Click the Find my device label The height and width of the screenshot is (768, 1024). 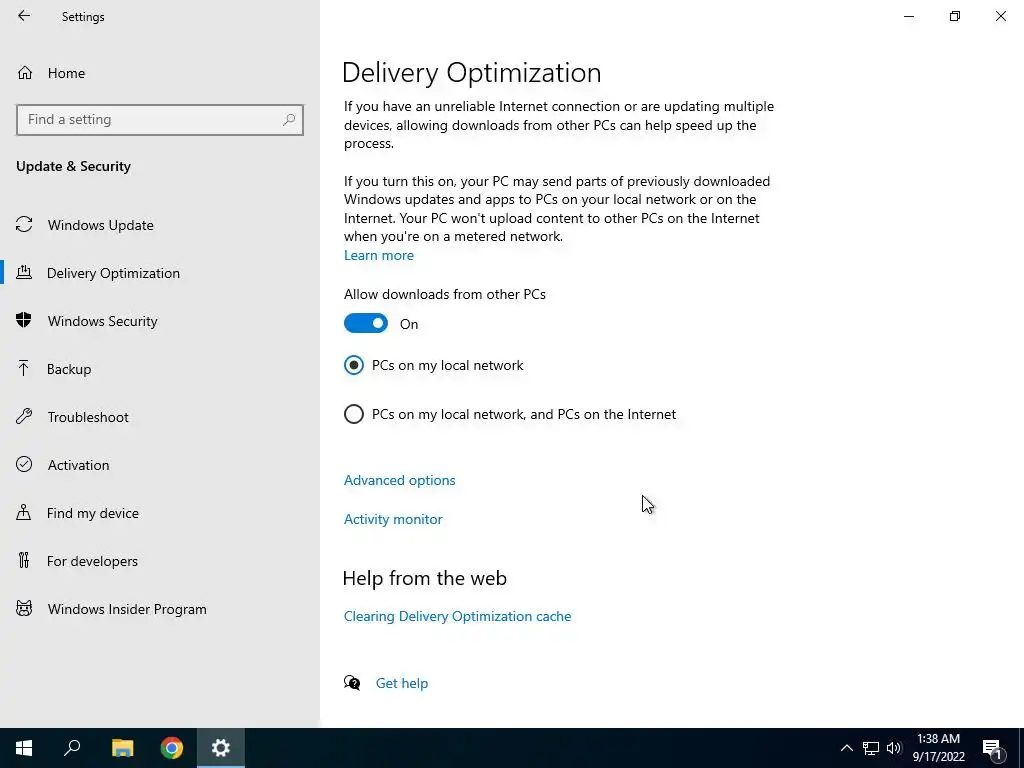(x=93, y=513)
